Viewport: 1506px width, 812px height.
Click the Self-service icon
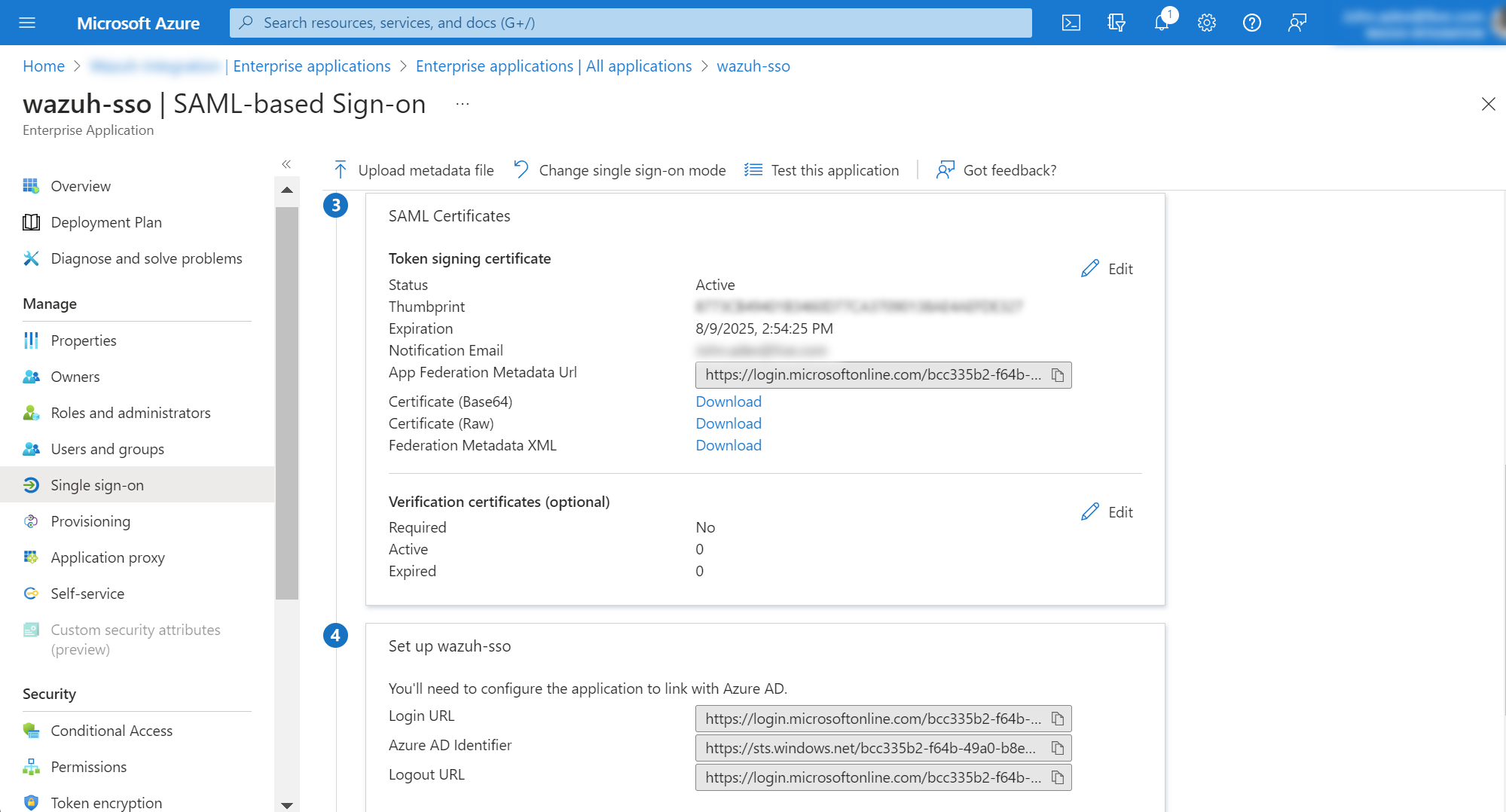click(31, 594)
